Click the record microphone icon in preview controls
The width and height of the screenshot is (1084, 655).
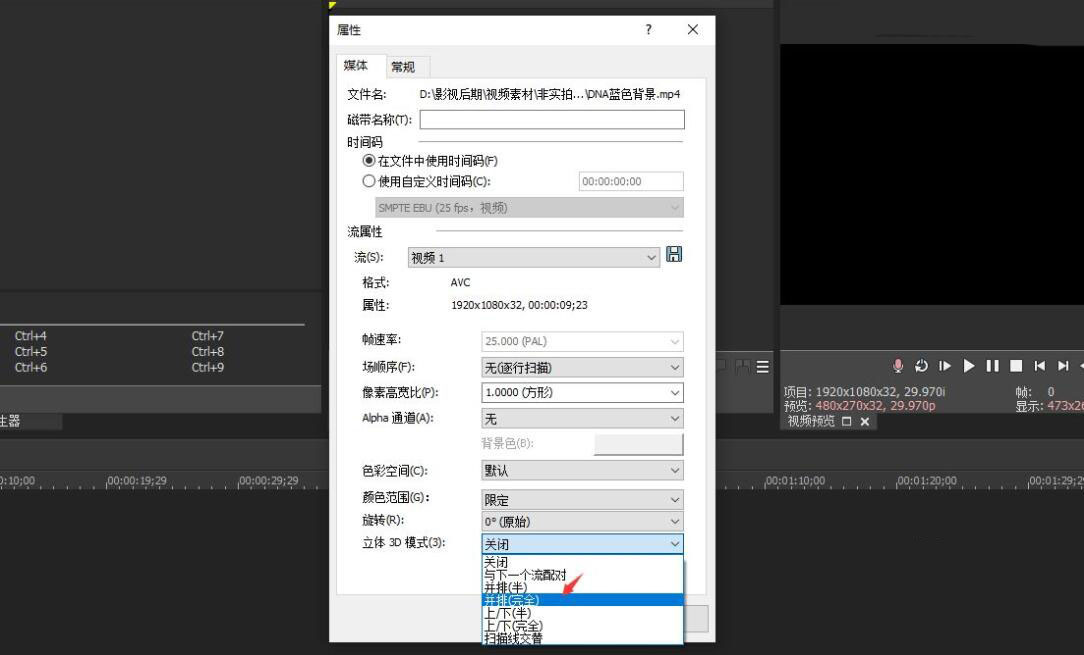(x=897, y=365)
